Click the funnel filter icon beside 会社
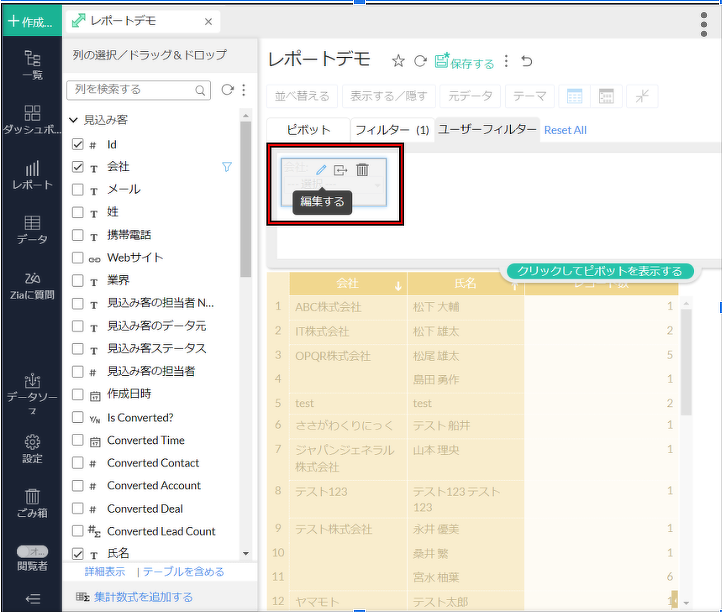 pos(226,167)
